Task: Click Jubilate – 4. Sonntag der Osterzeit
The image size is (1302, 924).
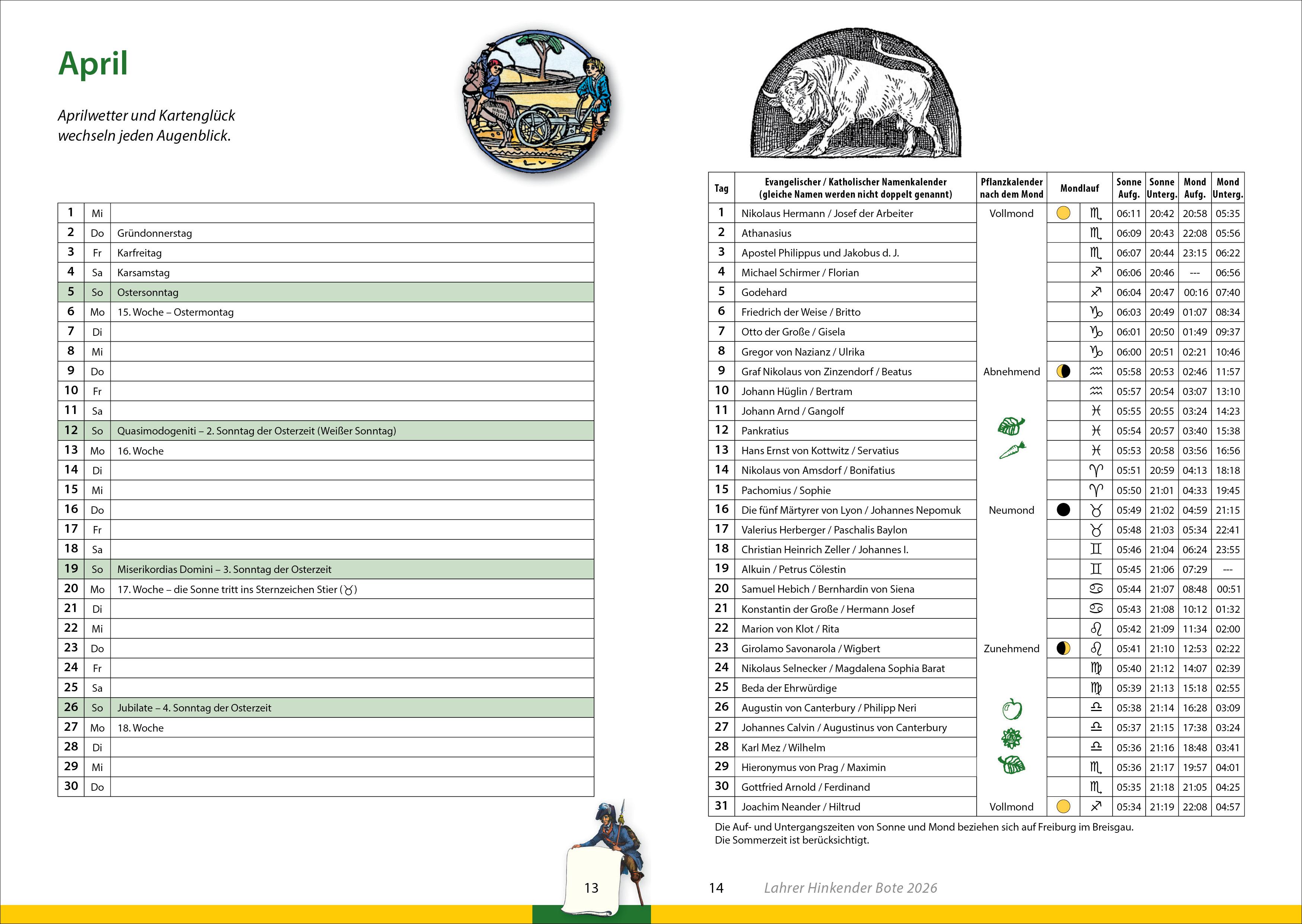Action: [x=194, y=708]
